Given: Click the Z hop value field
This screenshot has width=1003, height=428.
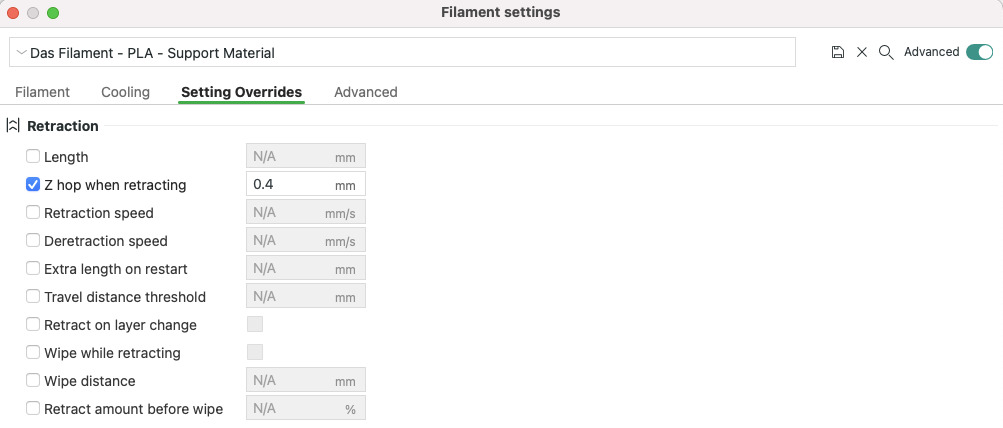Looking at the screenshot, I should pyautogui.click(x=290, y=184).
